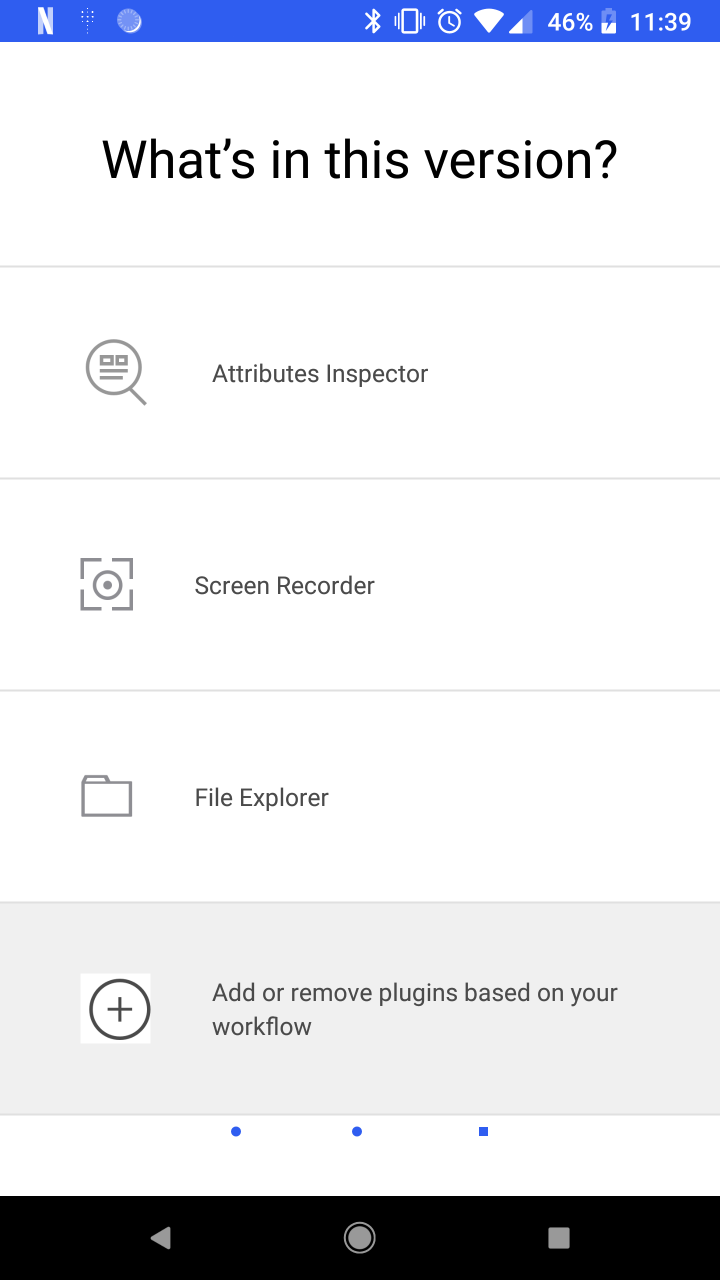Select the second page indicator dot
This screenshot has height=1280, width=720.
[x=357, y=1131]
